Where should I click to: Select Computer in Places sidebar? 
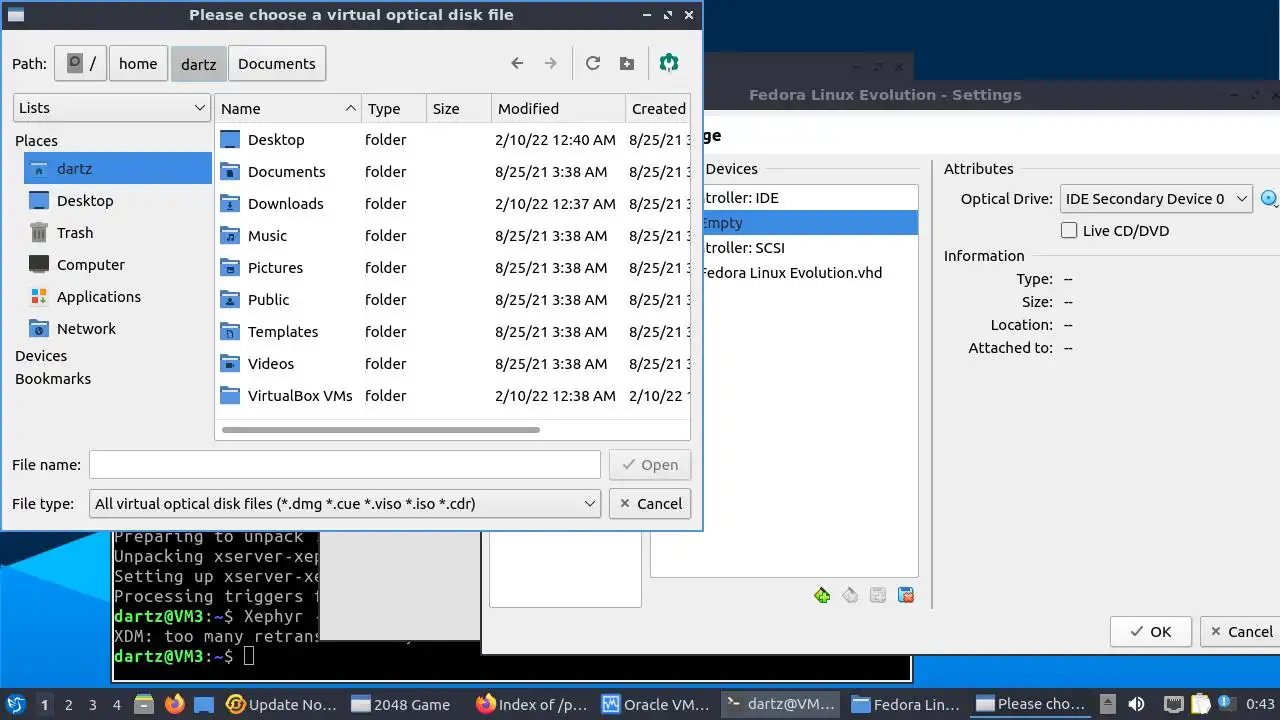click(x=118, y=264)
